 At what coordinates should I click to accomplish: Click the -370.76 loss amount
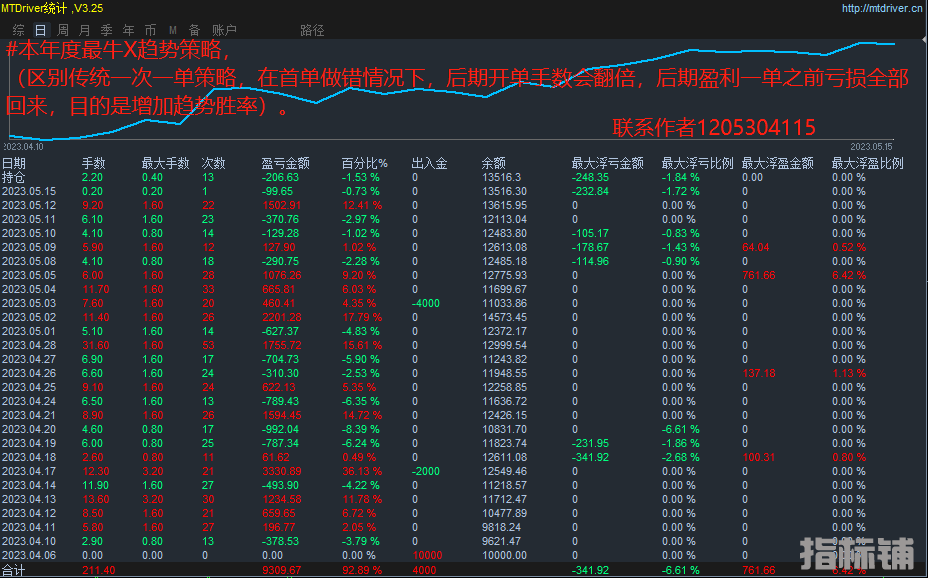tap(281, 219)
